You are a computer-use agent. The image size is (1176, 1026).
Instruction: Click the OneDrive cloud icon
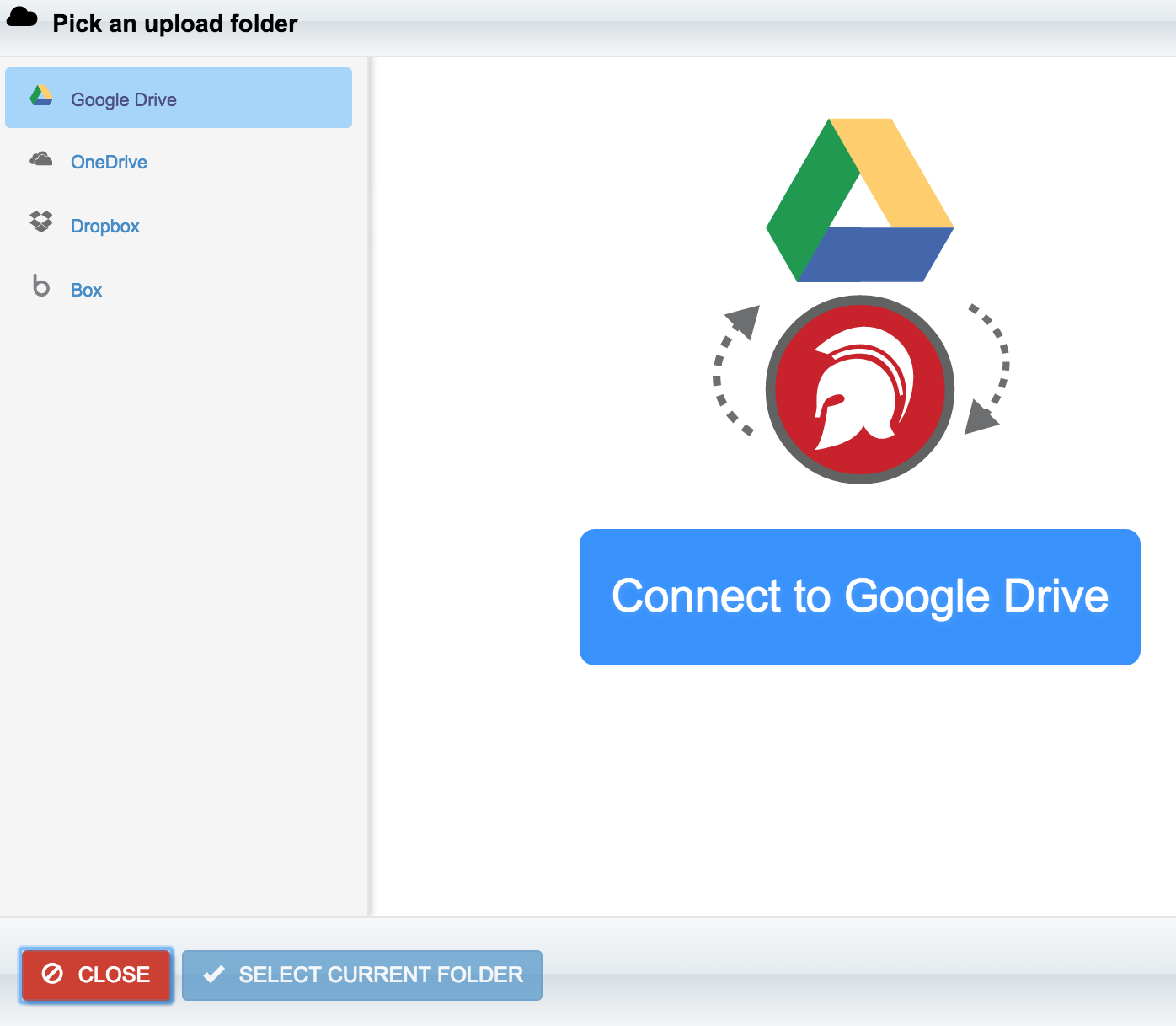point(41,159)
